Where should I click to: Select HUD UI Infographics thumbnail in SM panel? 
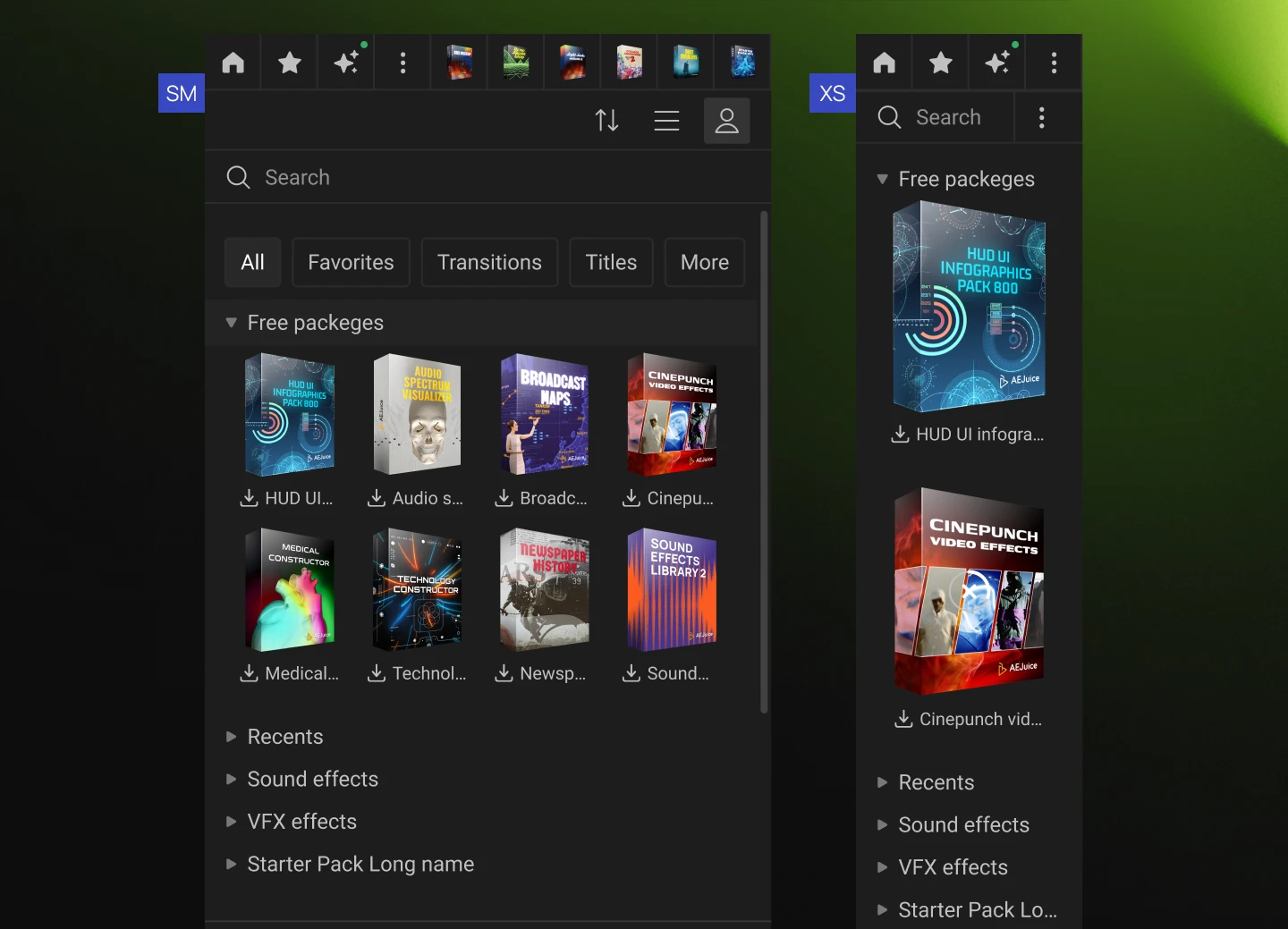(x=290, y=414)
